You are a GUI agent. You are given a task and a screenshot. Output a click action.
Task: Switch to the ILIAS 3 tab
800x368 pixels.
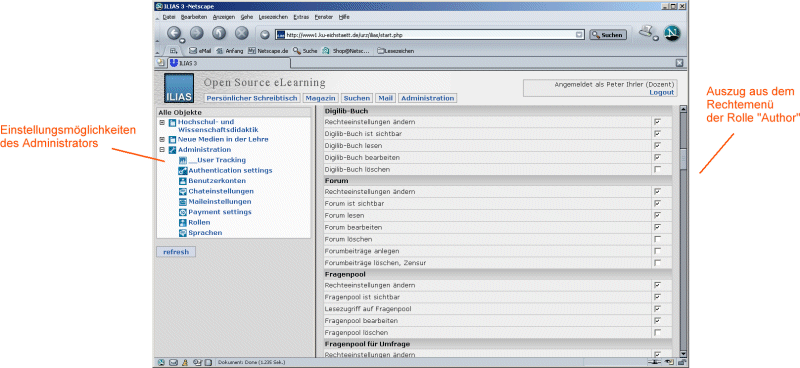[x=229, y=63]
